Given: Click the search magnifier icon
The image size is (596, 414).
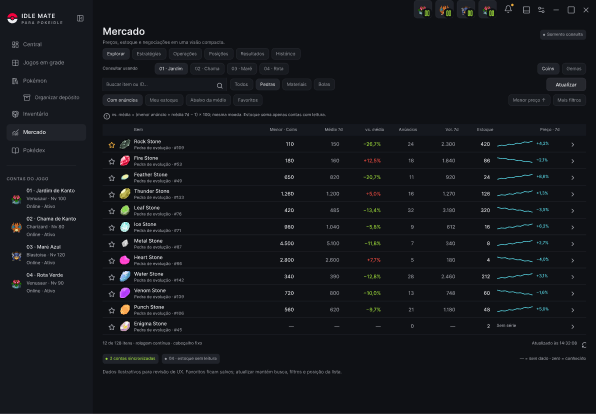Looking at the screenshot, I should point(220,86).
